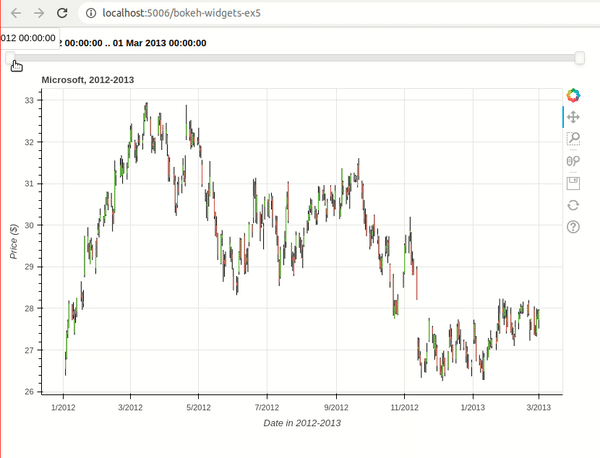
Task: Click the '5/2012' x-axis tick label
Action: coord(198,407)
